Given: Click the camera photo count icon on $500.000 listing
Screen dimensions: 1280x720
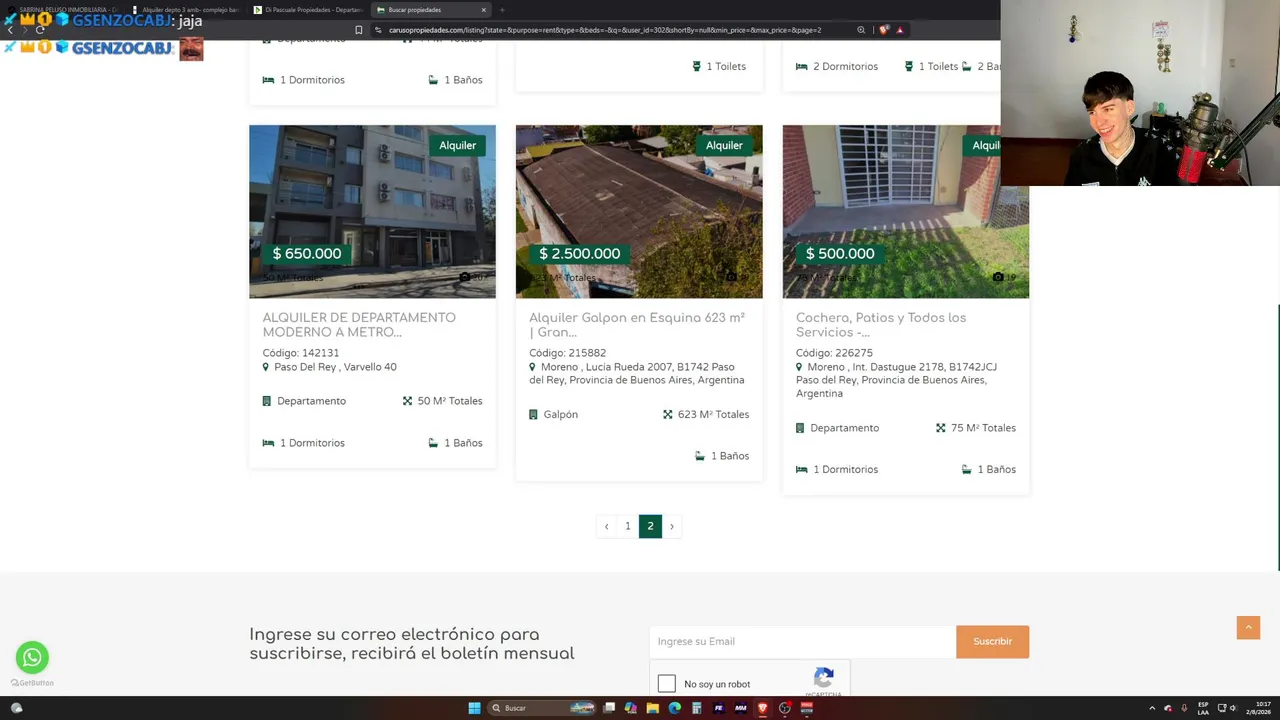Looking at the screenshot, I should coord(998,277).
